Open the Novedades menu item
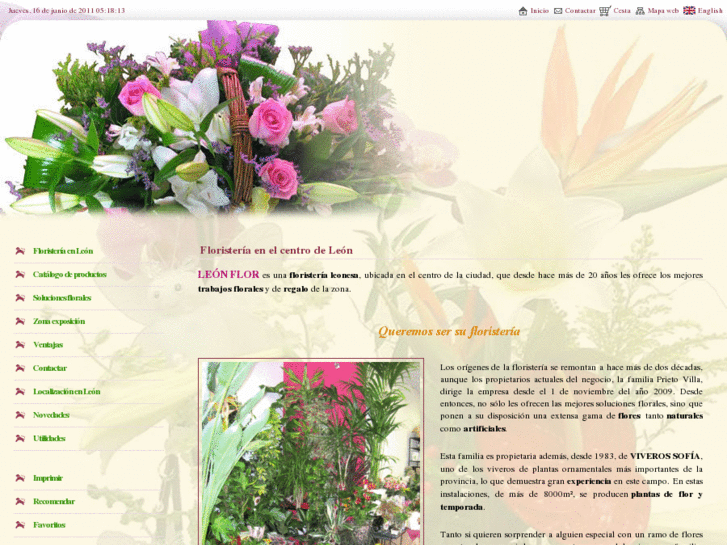 (x=51, y=415)
